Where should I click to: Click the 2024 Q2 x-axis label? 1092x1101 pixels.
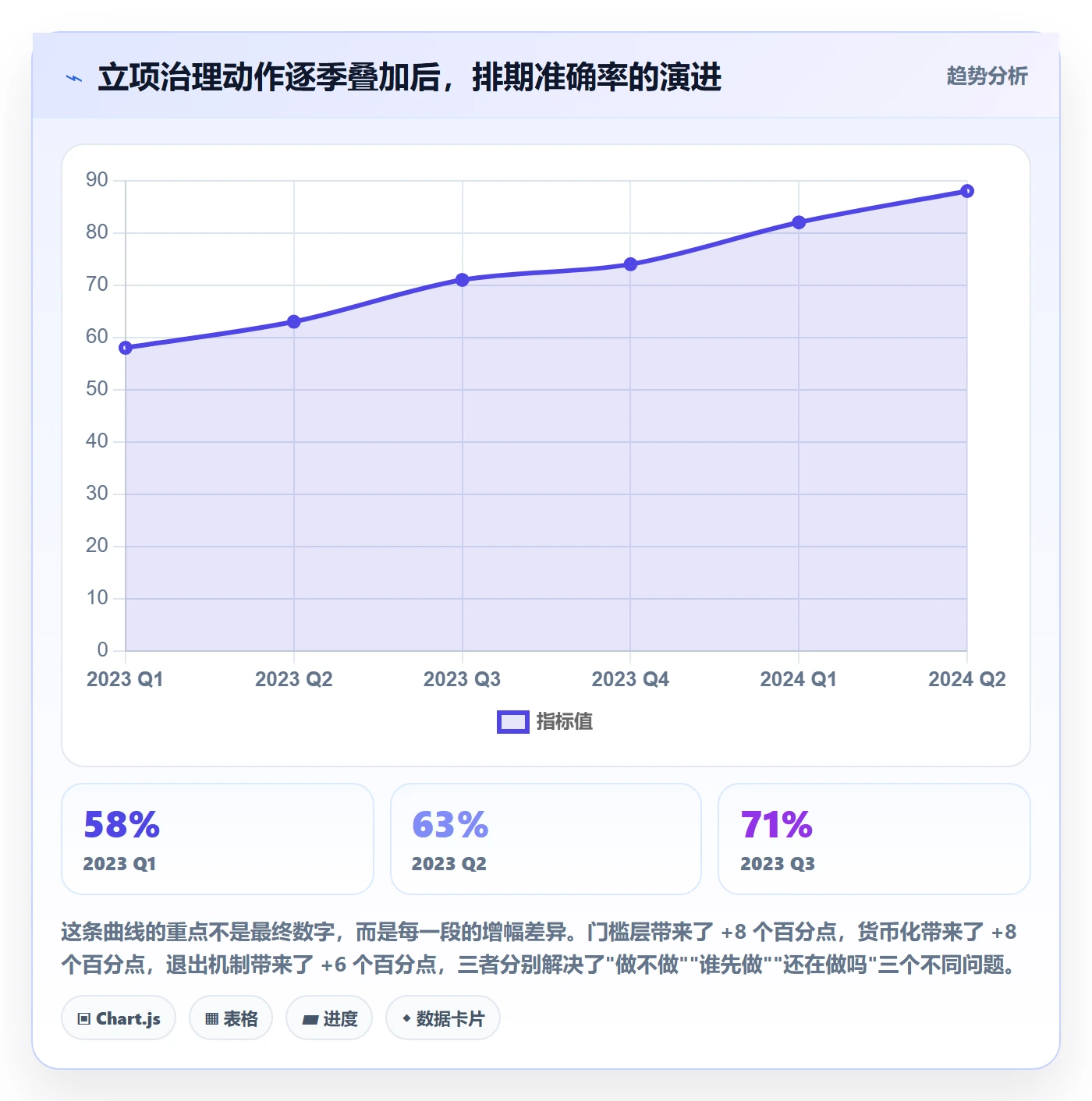(x=967, y=679)
